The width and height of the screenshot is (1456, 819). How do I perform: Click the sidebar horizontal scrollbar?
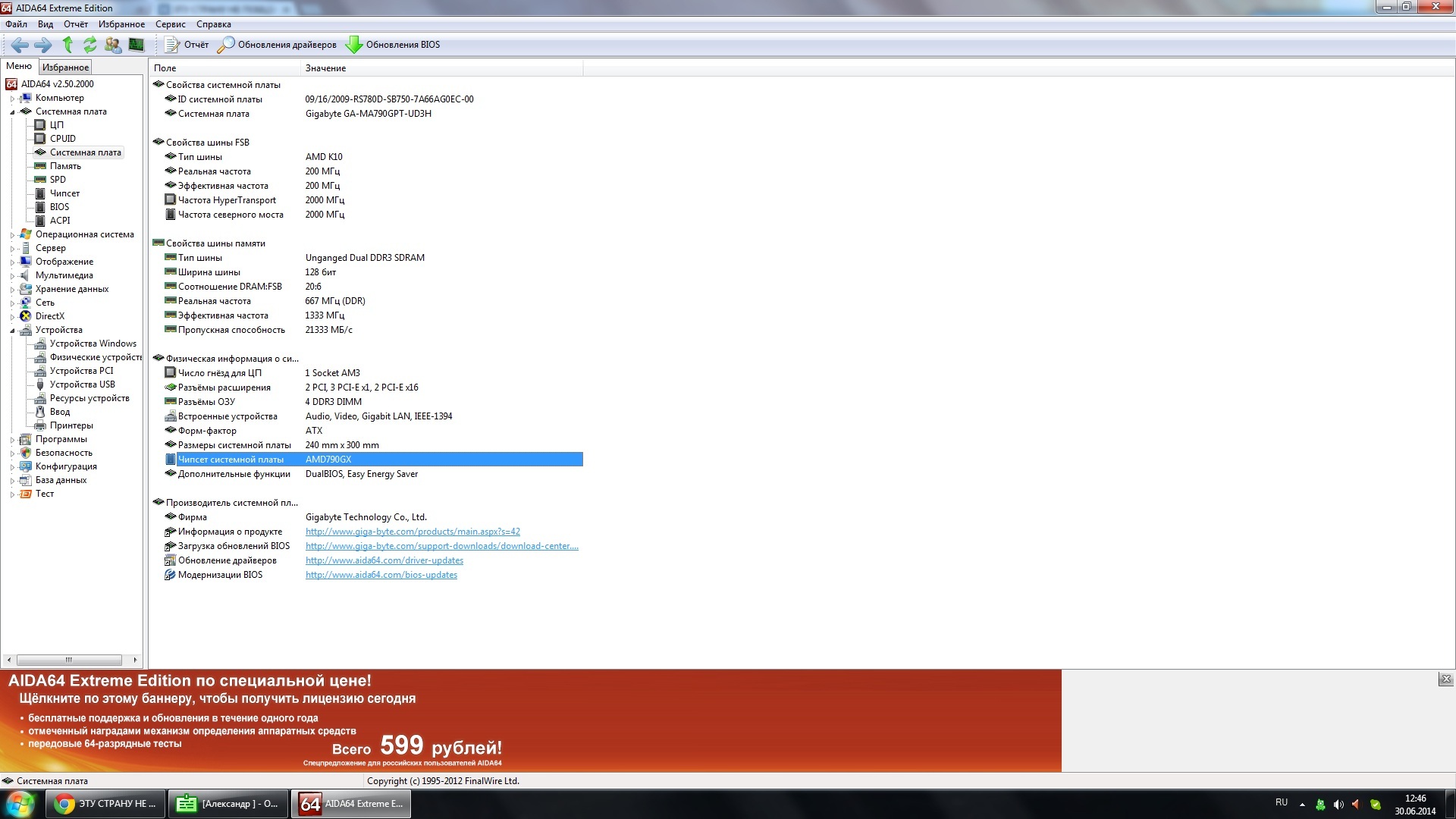69,660
